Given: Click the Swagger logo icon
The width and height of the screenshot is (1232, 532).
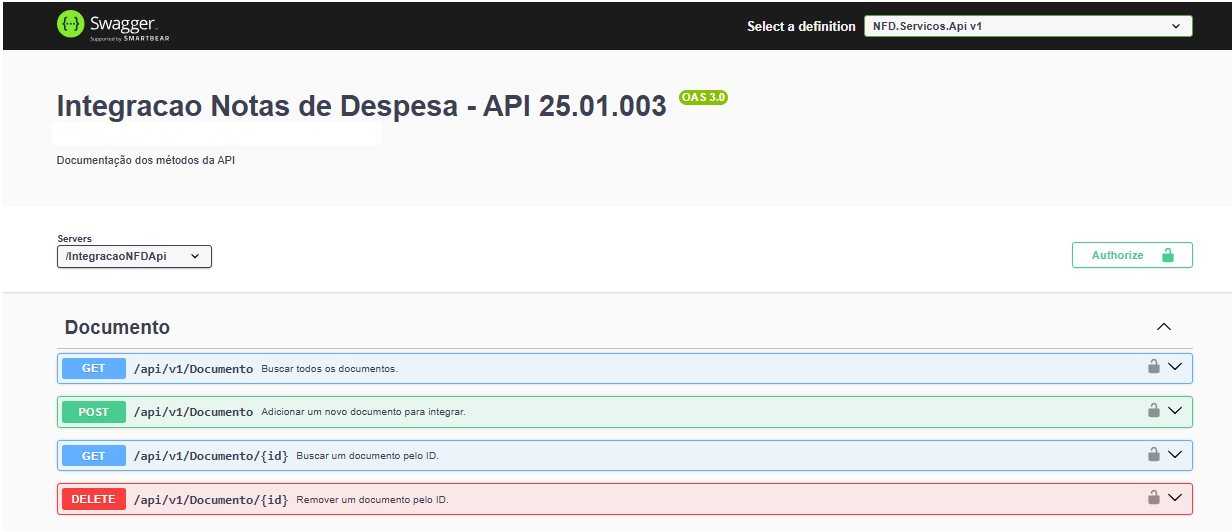Looking at the screenshot, I should (x=70, y=25).
